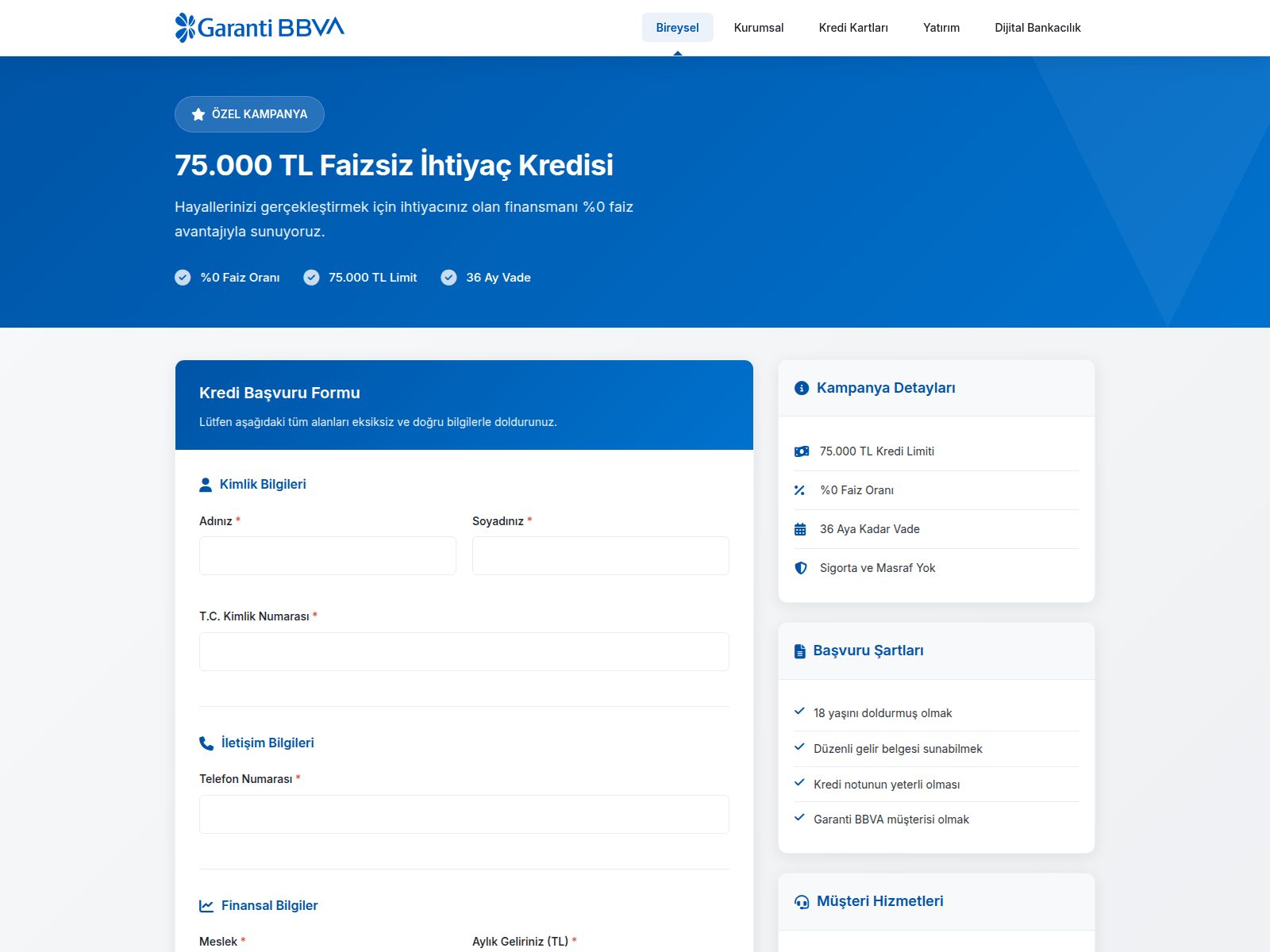Click the Kimlik Bilgileri section heading
Image resolution: width=1270 pixels, height=952 pixels.
pos(263,485)
